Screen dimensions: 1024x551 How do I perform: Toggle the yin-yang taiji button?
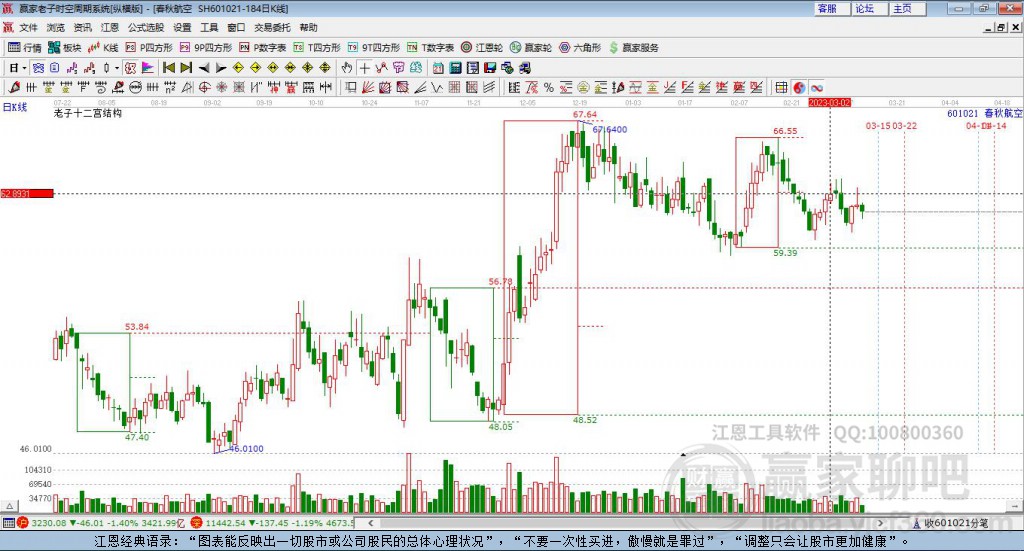coord(799,87)
